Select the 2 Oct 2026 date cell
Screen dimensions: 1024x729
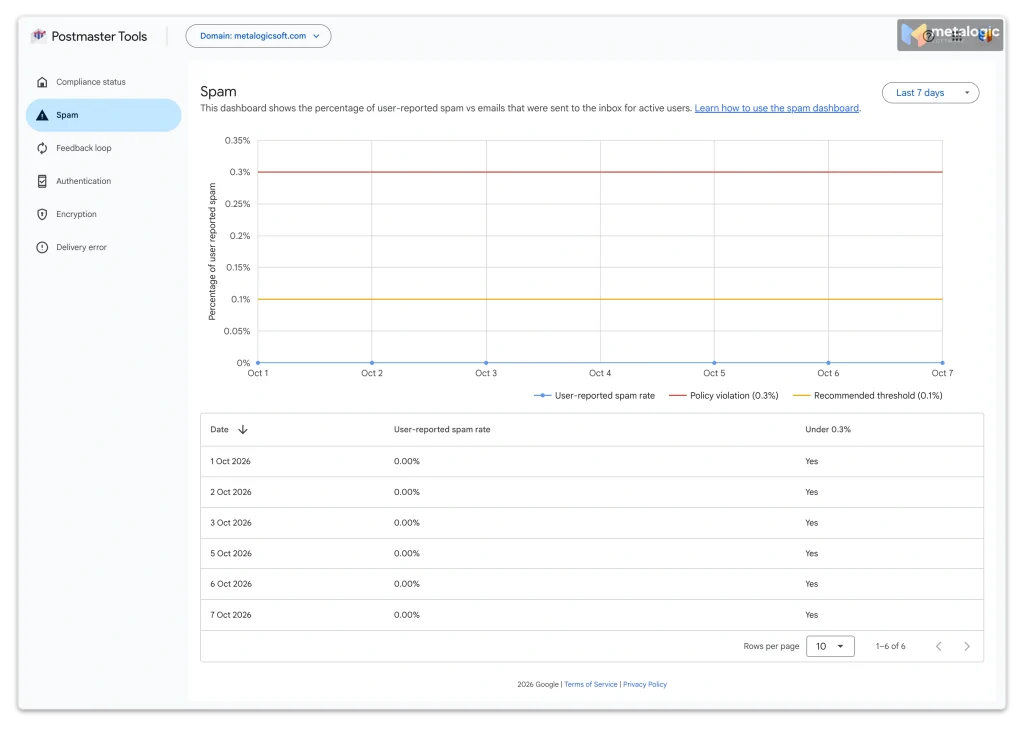231,493
